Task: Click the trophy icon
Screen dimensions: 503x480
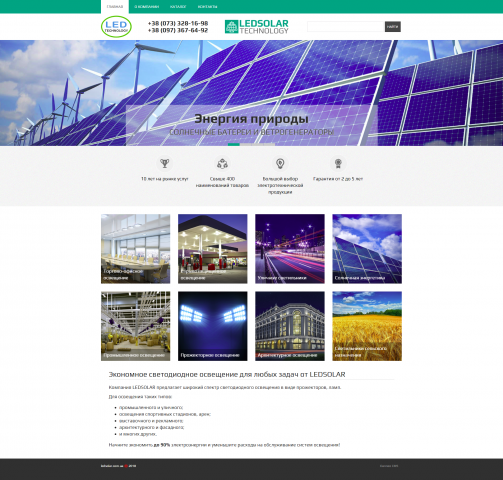Action: point(165,163)
